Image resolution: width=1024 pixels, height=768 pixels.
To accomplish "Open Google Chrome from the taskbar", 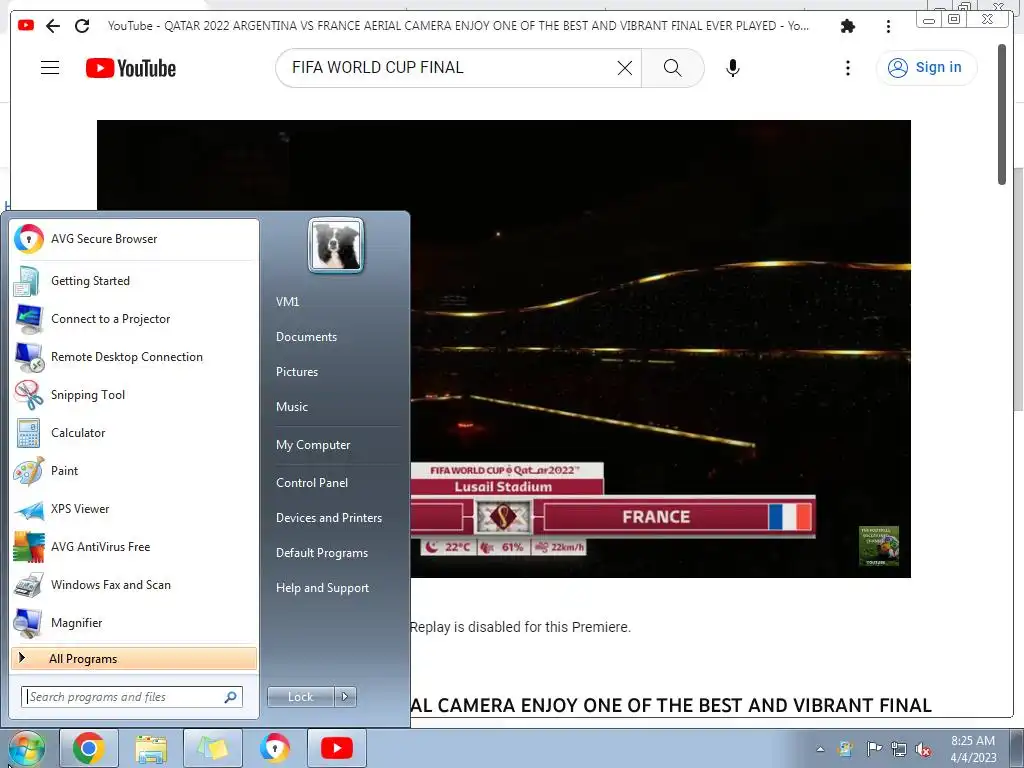I will [89, 748].
